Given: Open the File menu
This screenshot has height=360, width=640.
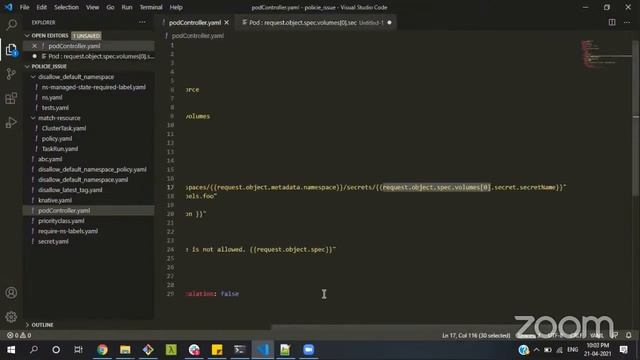Looking at the screenshot, I should click(x=24, y=7).
